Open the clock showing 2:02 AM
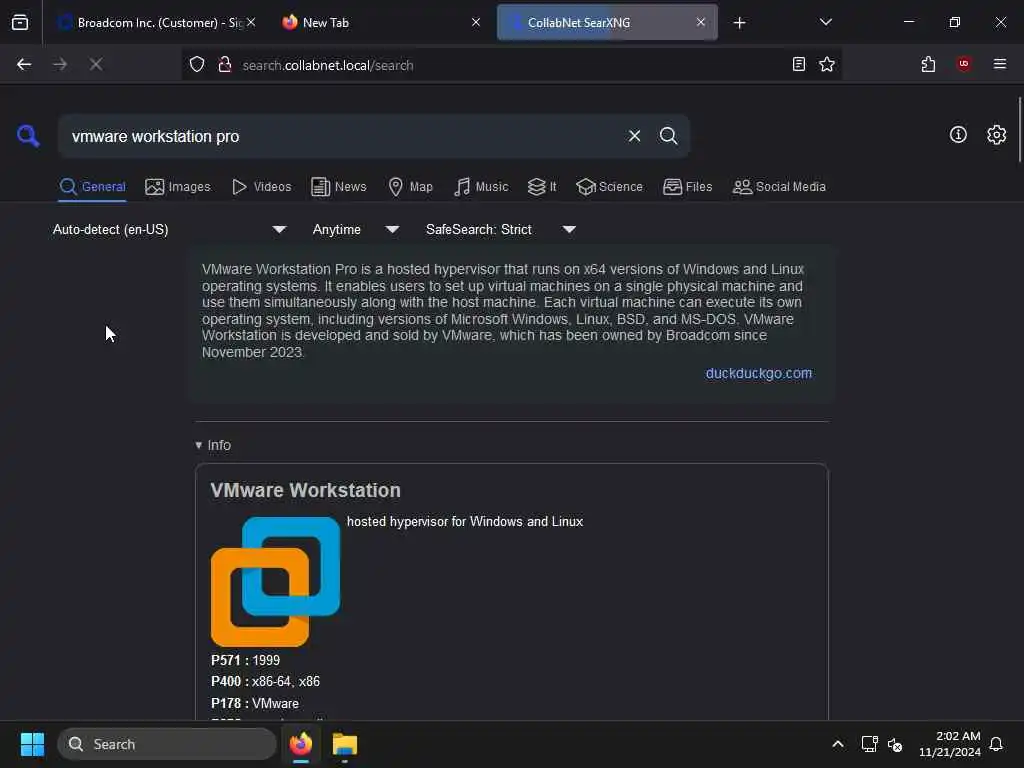Viewport: 1024px width, 768px height. (950, 744)
